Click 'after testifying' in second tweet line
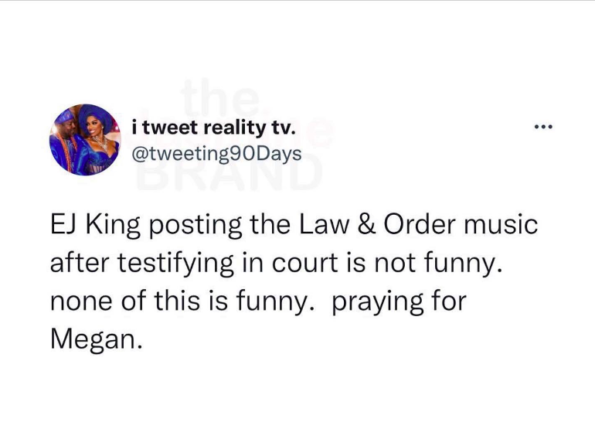The height and width of the screenshot is (429, 595). click(x=142, y=264)
